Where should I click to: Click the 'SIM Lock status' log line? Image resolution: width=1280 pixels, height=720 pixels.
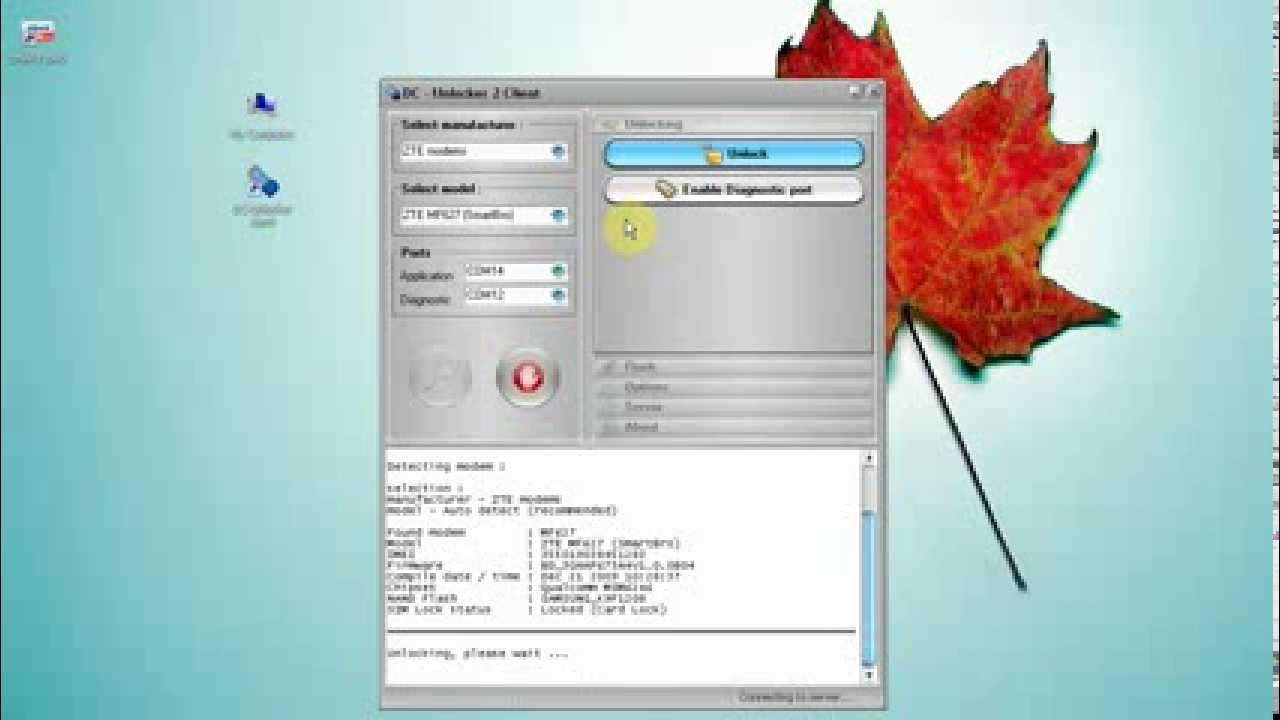coord(527,609)
